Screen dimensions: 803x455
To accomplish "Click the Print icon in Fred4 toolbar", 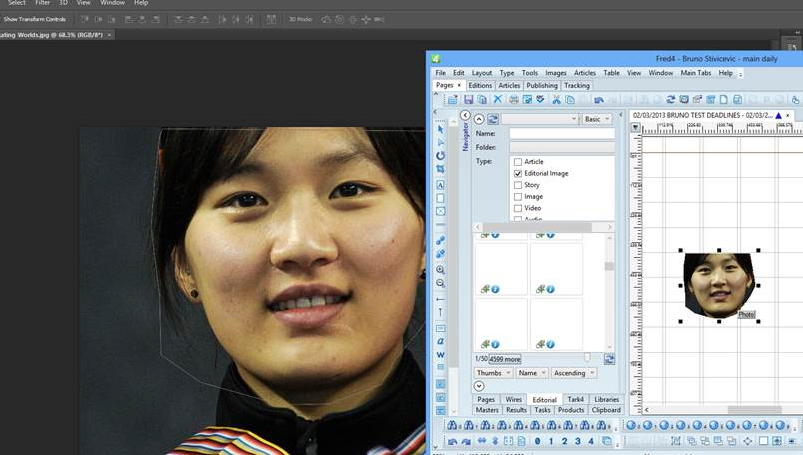I will [514, 99].
